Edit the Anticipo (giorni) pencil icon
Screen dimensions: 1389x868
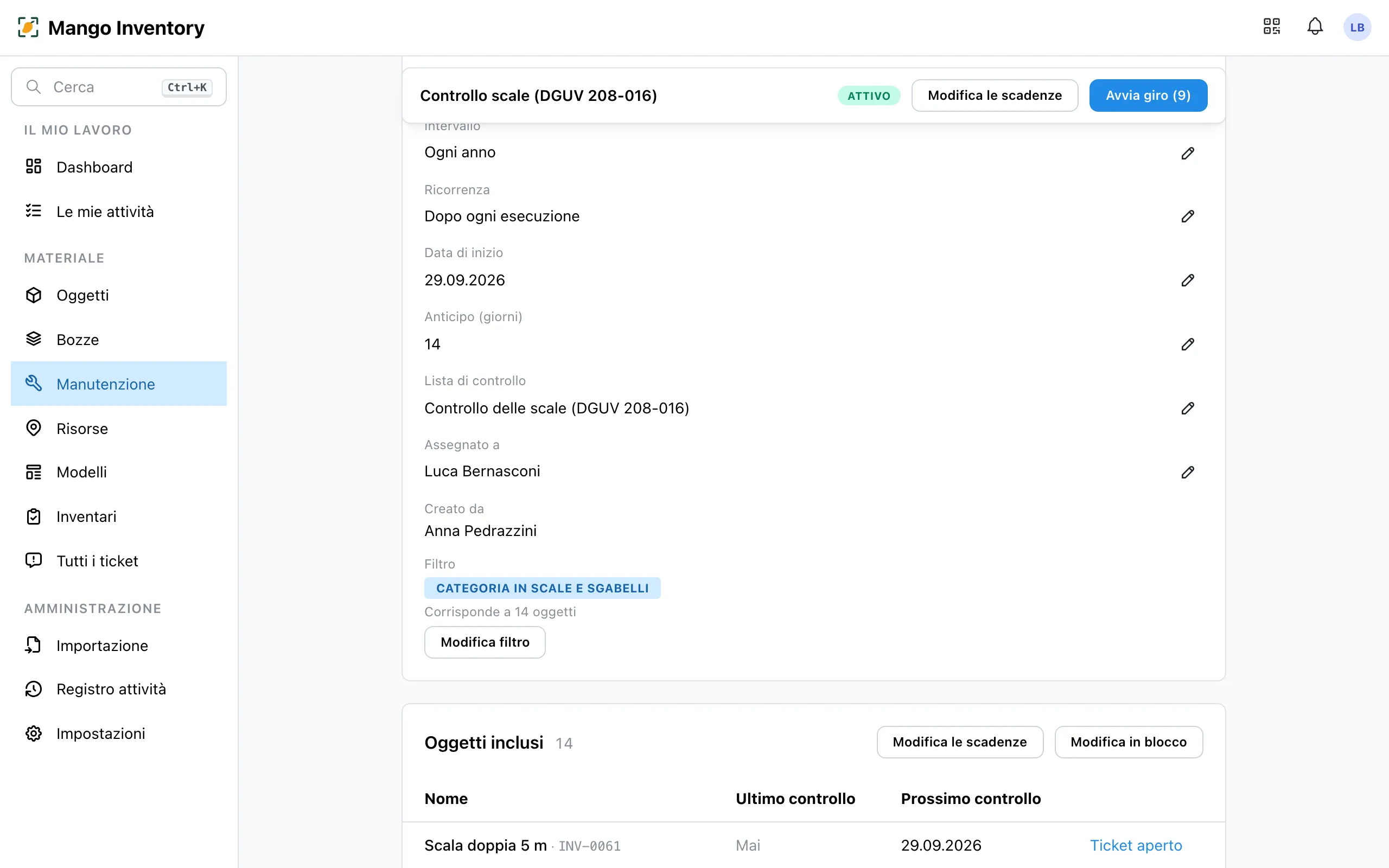[x=1188, y=344]
